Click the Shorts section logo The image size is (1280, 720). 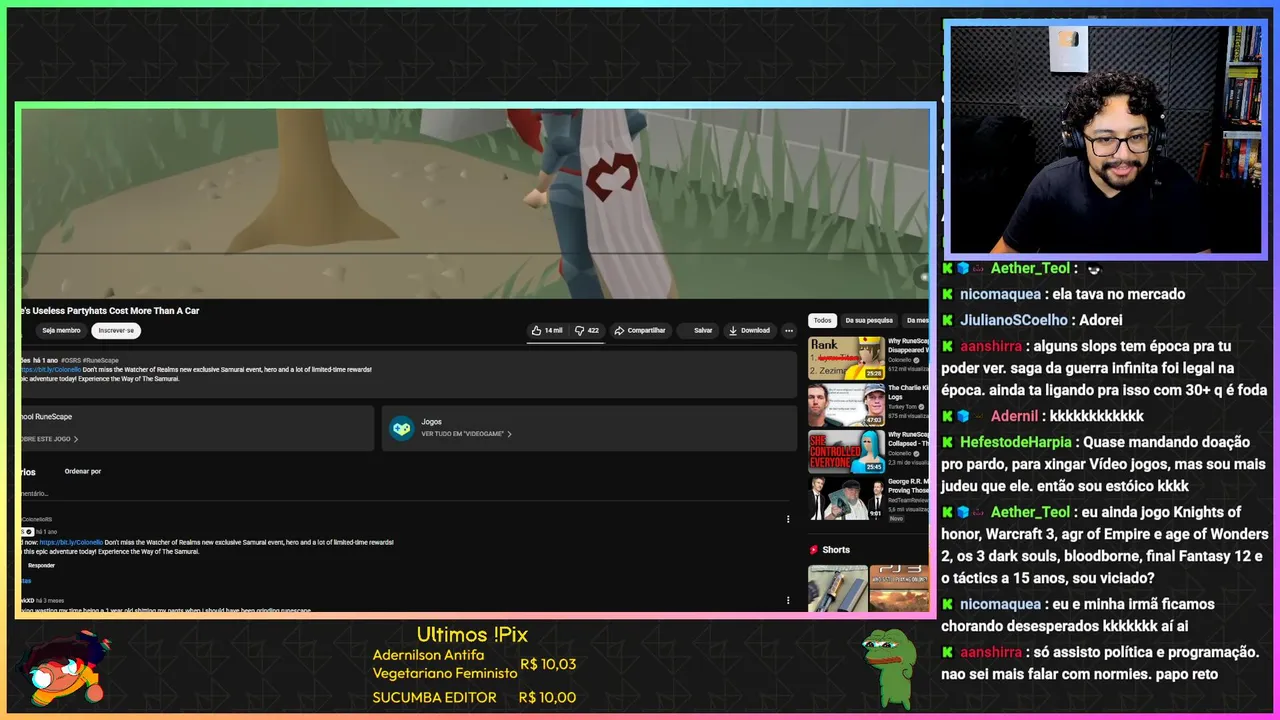coord(814,550)
